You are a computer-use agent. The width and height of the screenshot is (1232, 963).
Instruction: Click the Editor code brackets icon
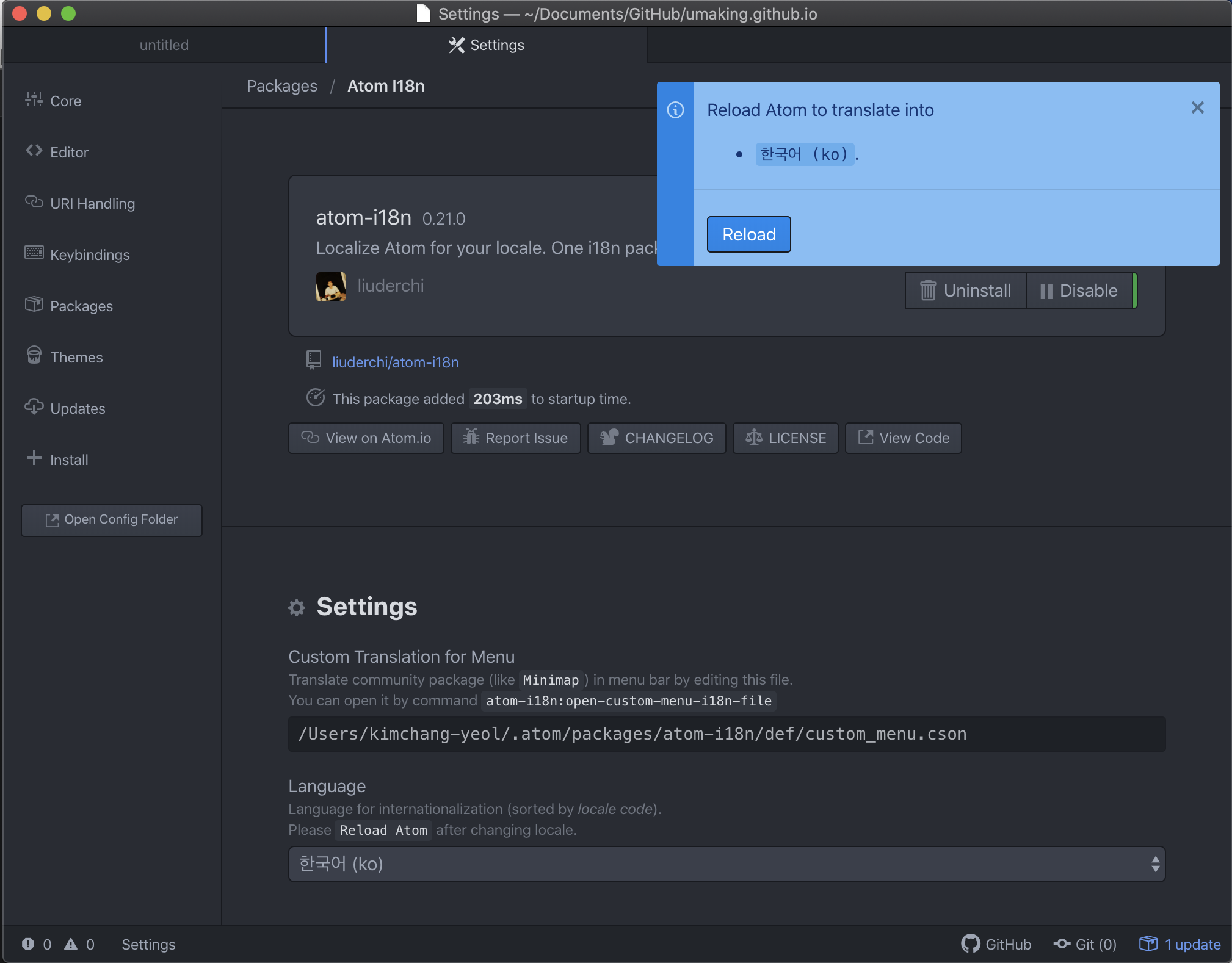34,151
